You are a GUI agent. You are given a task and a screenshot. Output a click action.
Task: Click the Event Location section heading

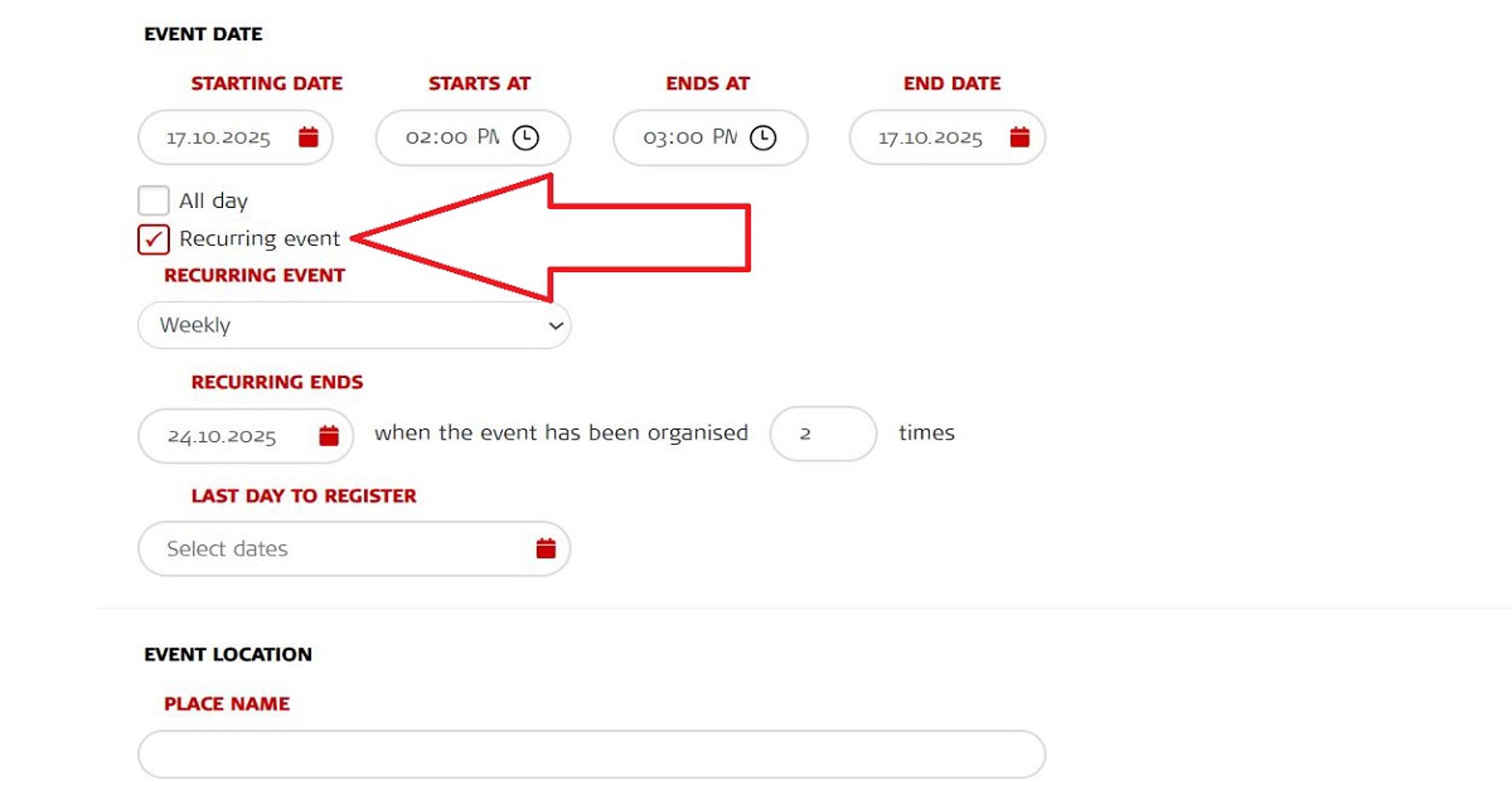228,654
